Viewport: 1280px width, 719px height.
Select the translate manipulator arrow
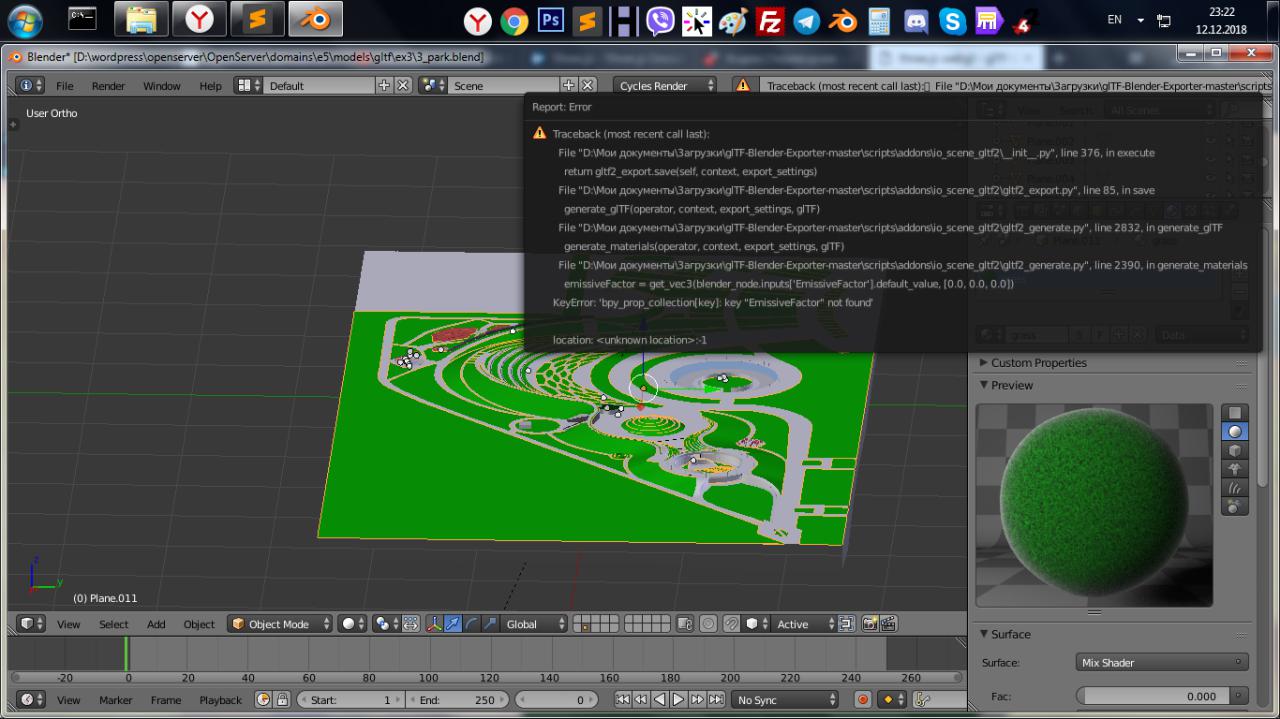point(453,624)
